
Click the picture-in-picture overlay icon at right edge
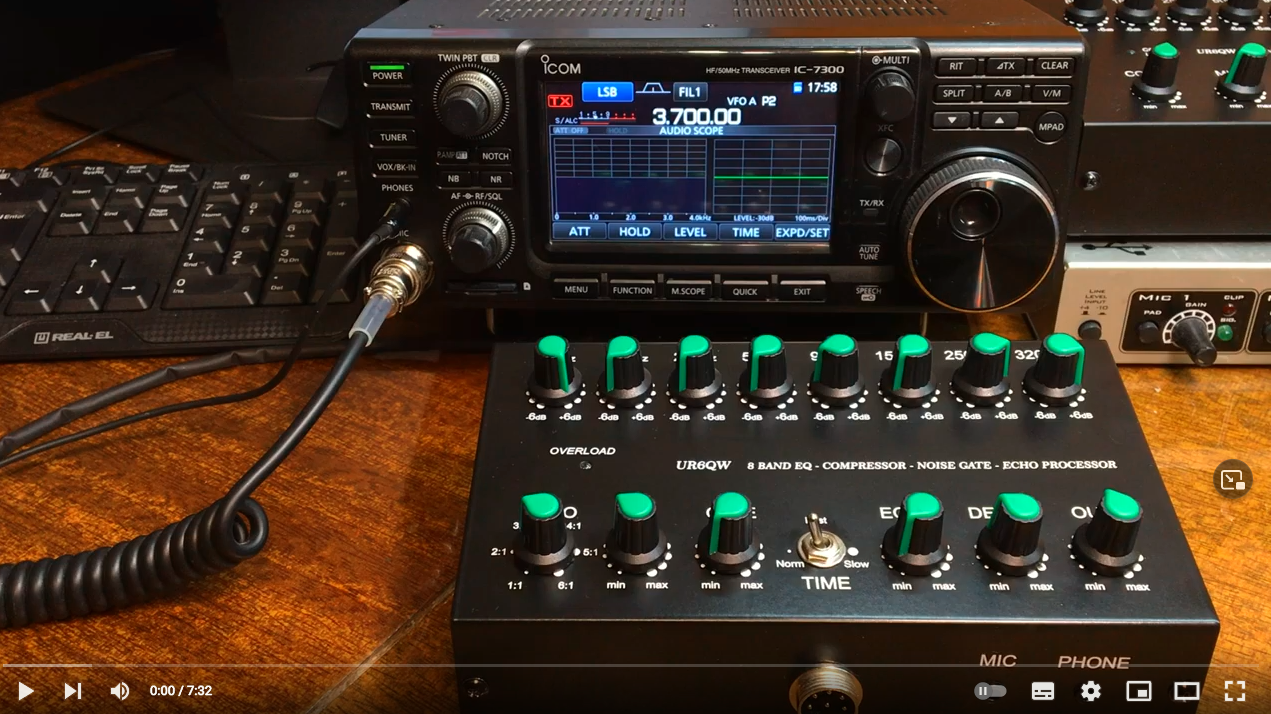(1233, 479)
